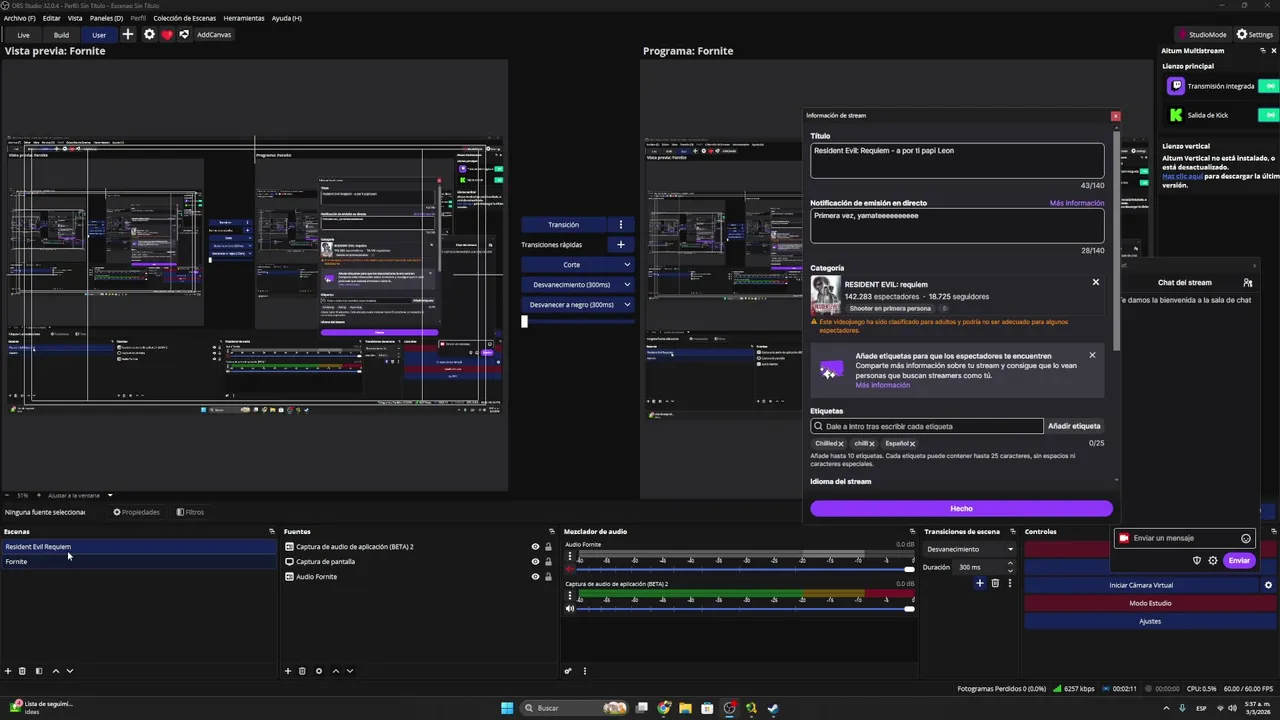Viewport: 1280px width, 720px height.
Task: Open the Paneles menu
Action: pos(107,18)
